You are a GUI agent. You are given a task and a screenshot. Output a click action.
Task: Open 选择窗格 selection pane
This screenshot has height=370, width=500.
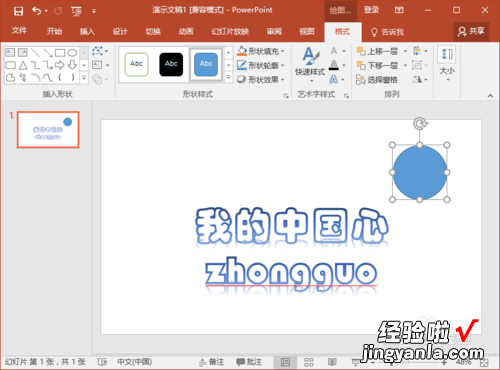(377, 79)
